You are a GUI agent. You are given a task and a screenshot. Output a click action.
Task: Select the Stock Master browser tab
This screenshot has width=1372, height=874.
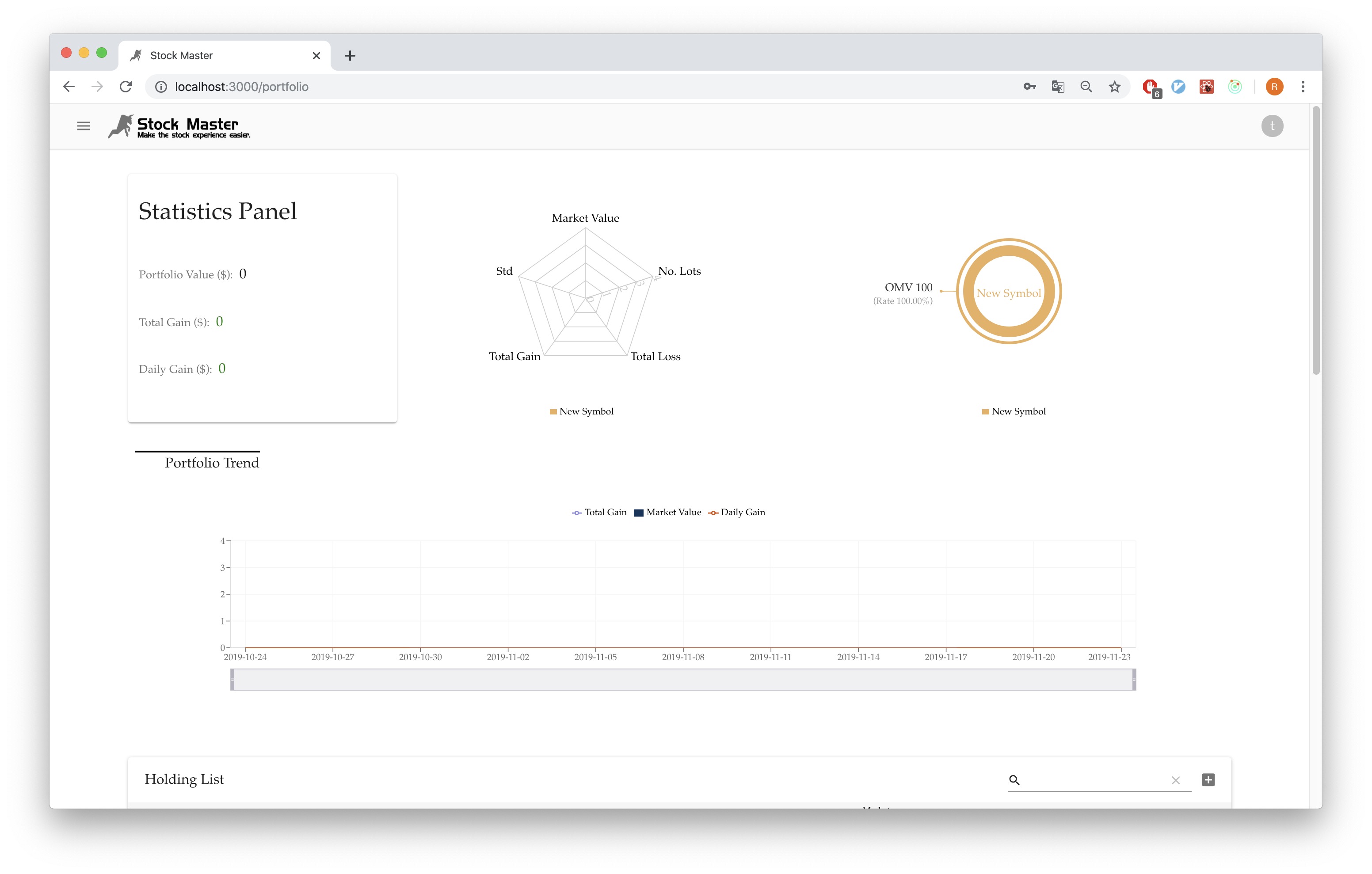(224, 55)
